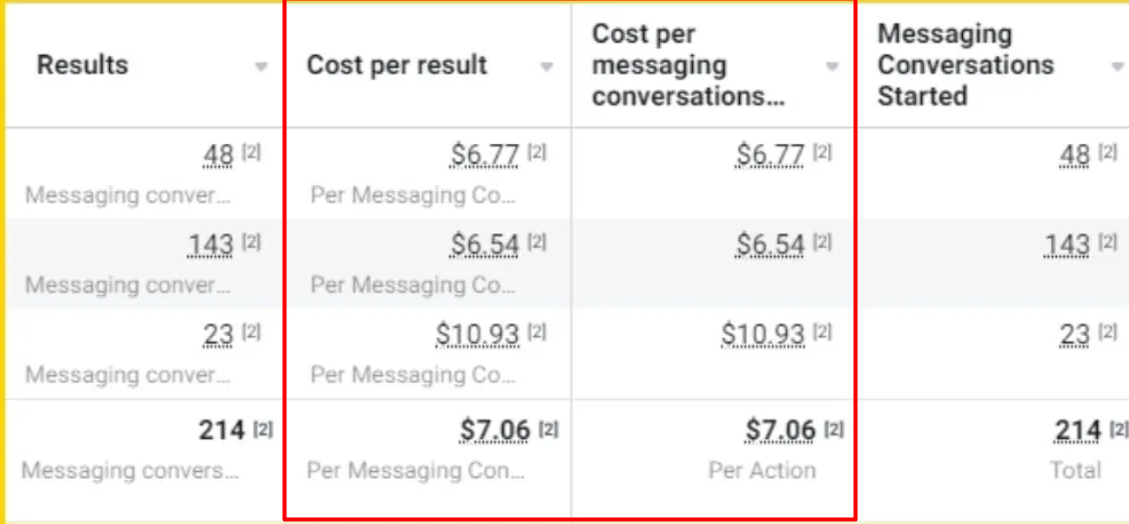Click footnote [2] beside $10.93 in messaging conversations column
The image size is (1129, 524).
[x=822, y=332]
